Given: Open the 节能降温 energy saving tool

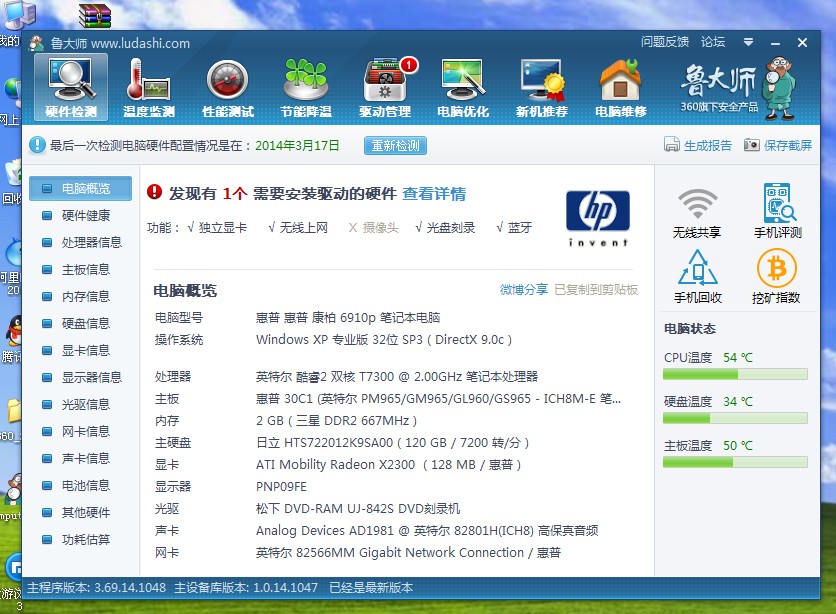Looking at the screenshot, I should click(306, 87).
